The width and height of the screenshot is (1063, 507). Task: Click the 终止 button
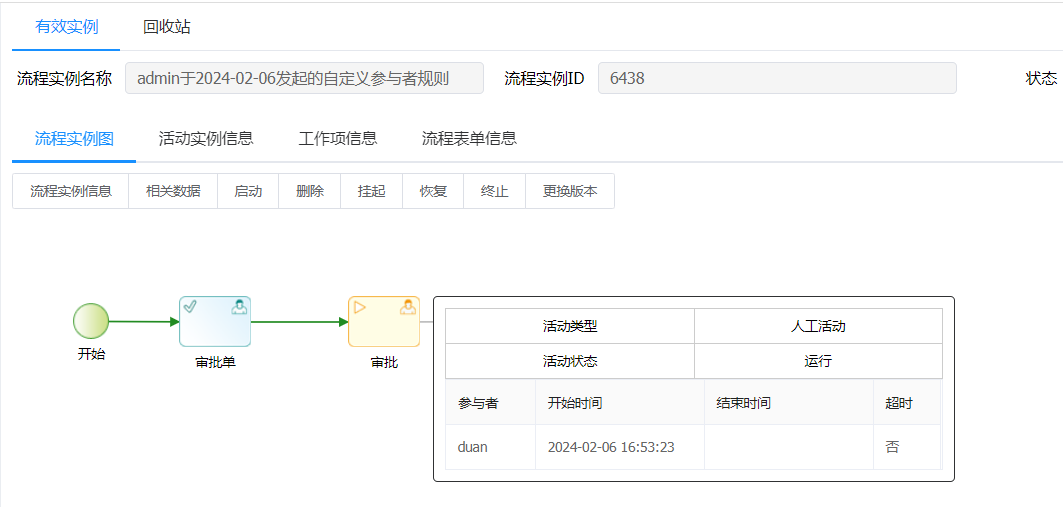click(x=494, y=191)
